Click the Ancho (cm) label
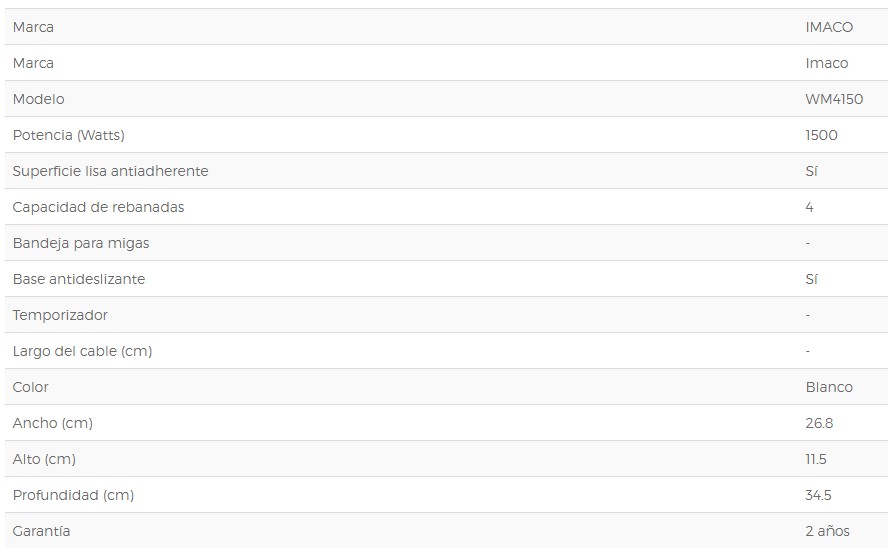The width and height of the screenshot is (888, 559). coord(52,423)
